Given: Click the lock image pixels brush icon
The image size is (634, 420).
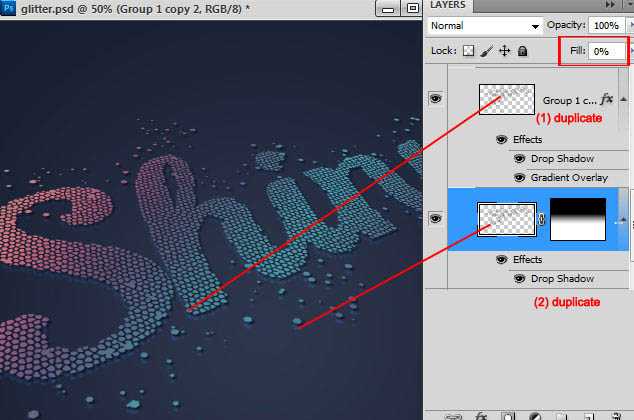Looking at the screenshot, I should click(487, 51).
